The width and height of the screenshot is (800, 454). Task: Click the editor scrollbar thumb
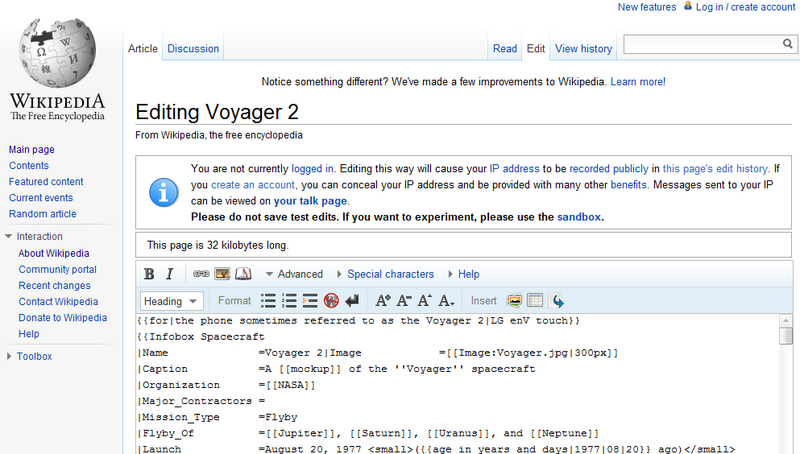click(786, 336)
